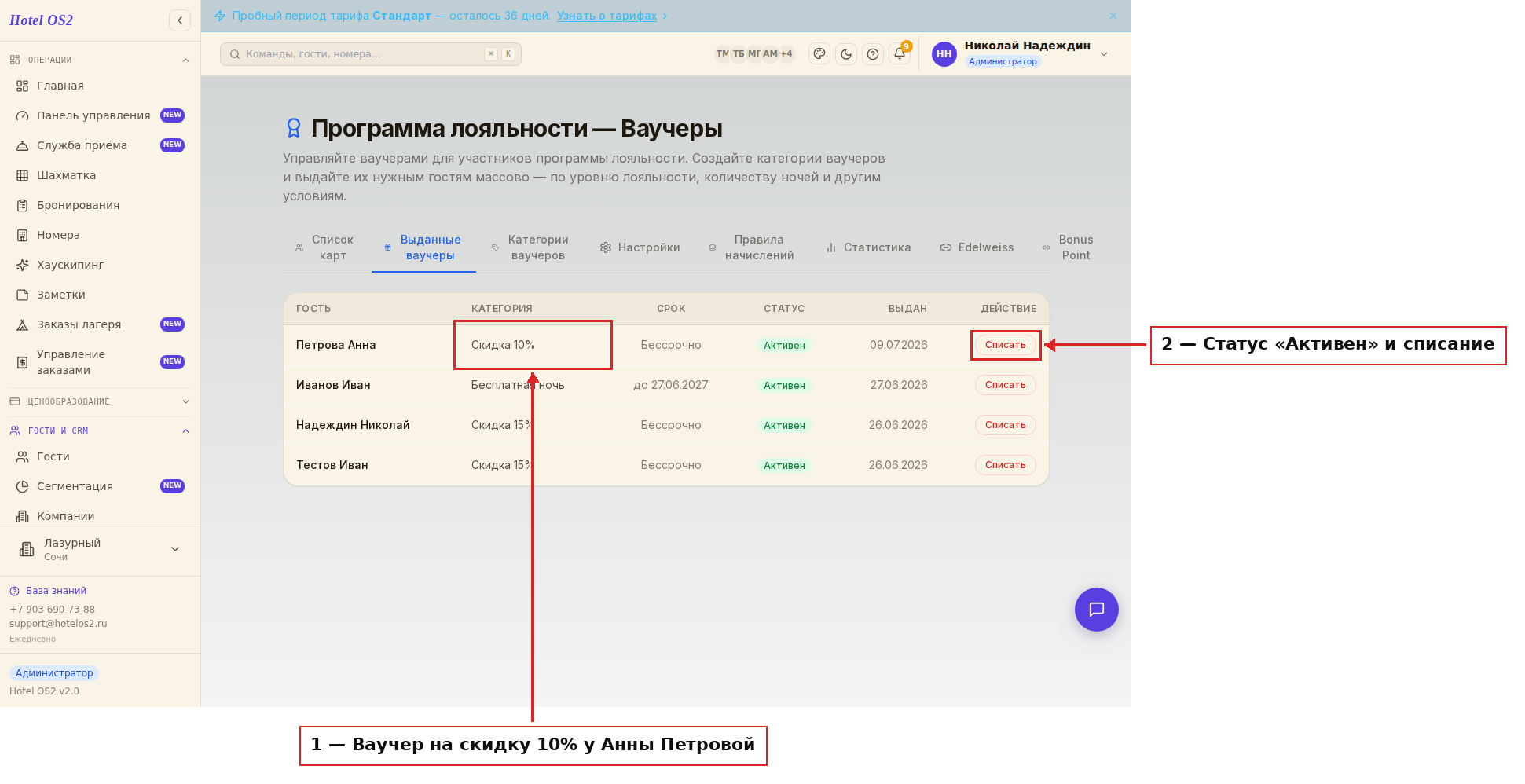The width and height of the screenshot is (1525, 784).
Task: Open Хаускипинг in sidebar
Action: pyautogui.click(x=101, y=265)
